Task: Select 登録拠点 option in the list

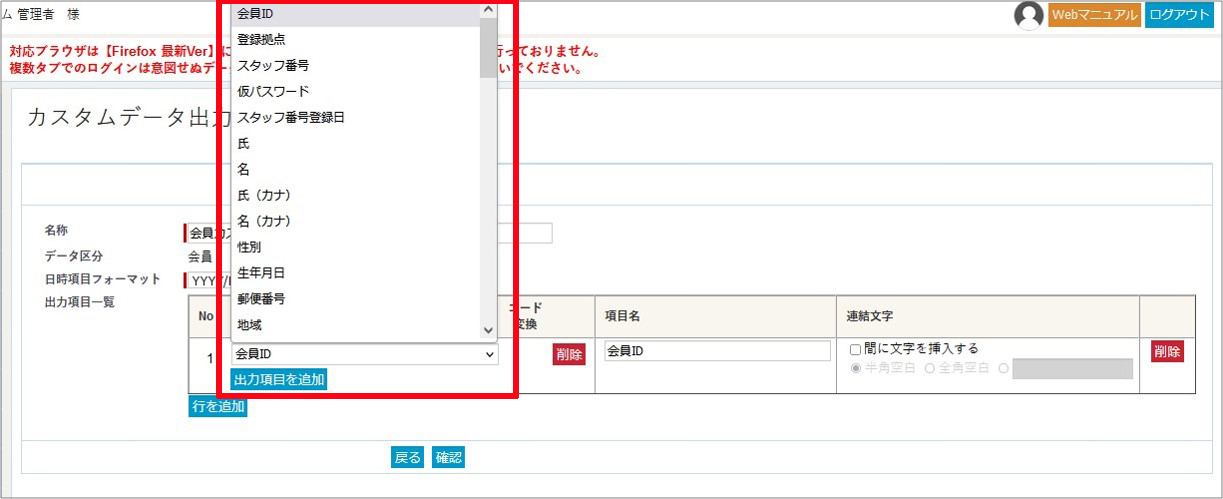Action: [355, 39]
